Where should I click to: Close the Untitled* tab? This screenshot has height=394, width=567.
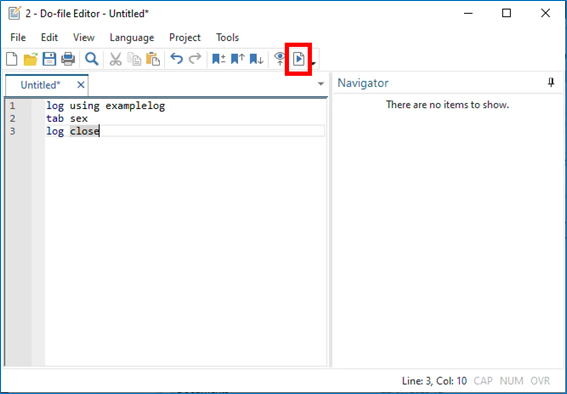coord(81,85)
